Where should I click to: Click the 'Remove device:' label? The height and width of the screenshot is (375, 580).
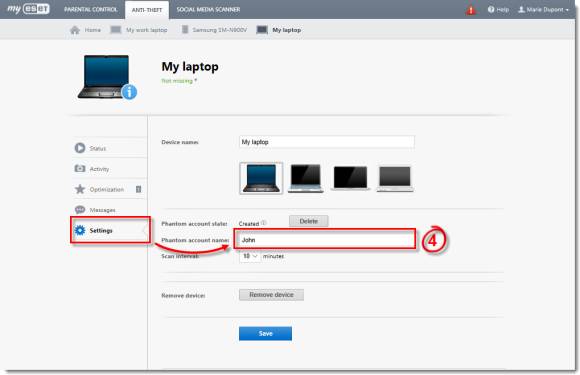[x=183, y=295]
